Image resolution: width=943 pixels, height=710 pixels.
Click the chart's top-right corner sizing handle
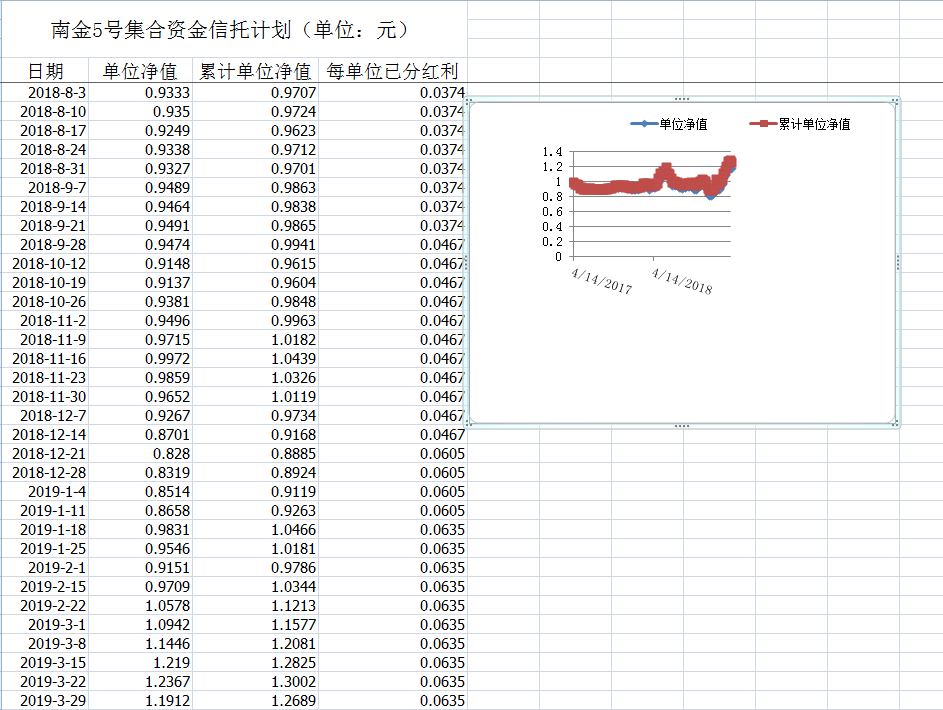click(x=895, y=102)
